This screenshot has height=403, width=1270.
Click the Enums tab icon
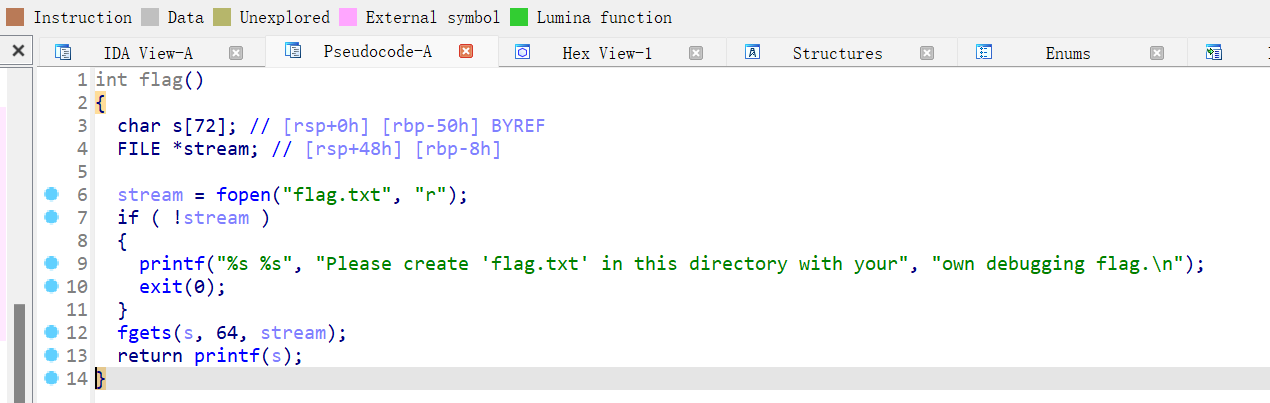pyautogui.click(x=984, y=53)
